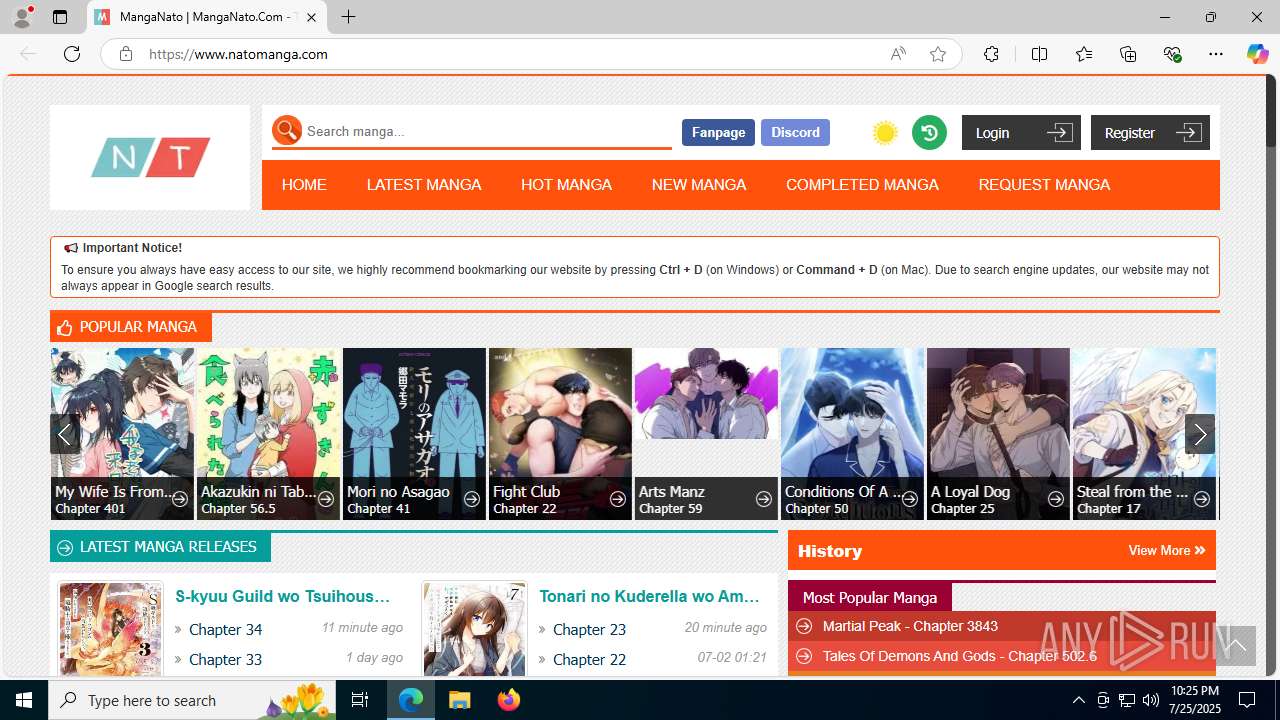Open browser Extensions puzzle icon
This screenshot has height=720, width=1280.
click(991, 54)
